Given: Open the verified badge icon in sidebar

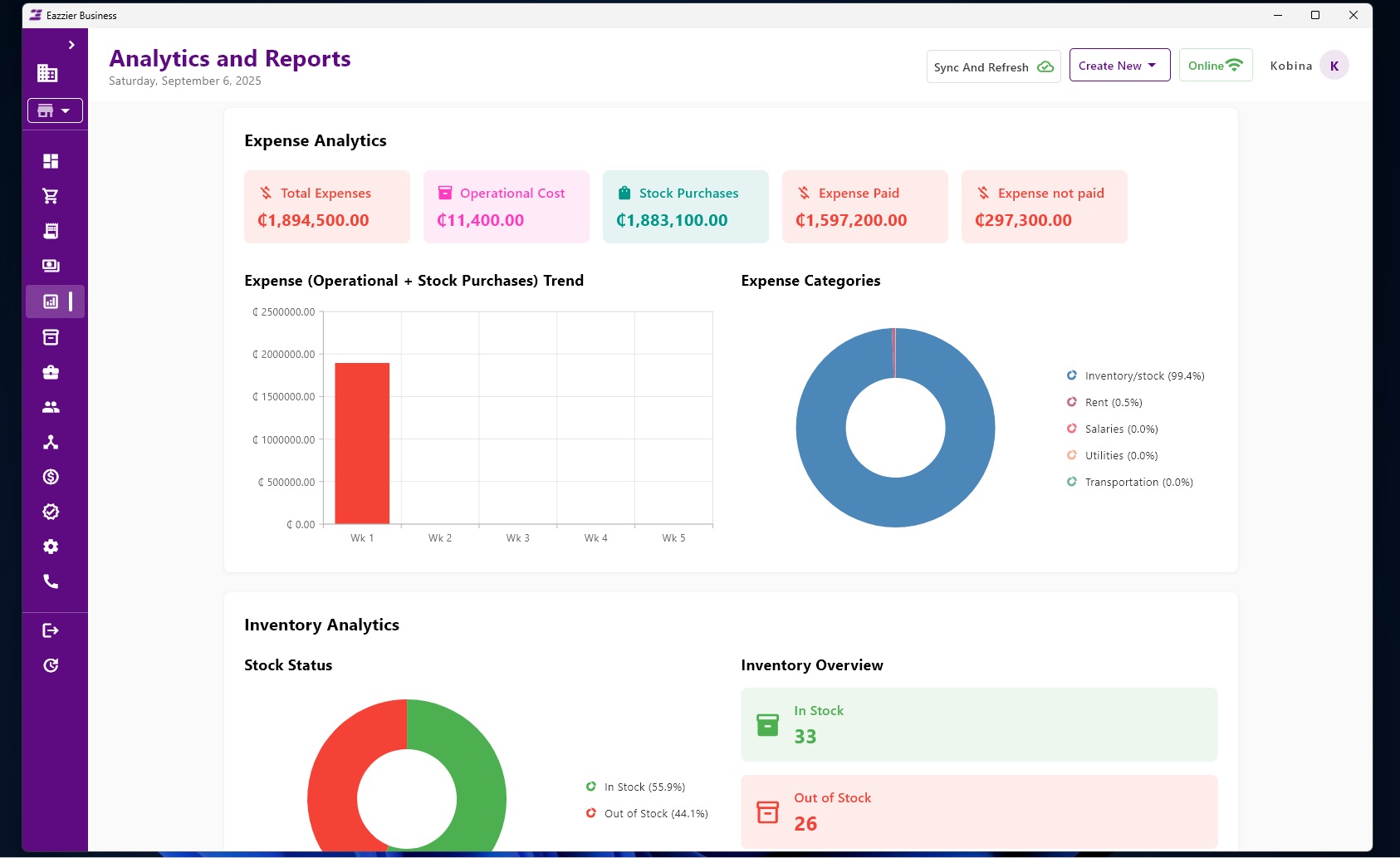Looking at the screenshot, I should point(51,512).
